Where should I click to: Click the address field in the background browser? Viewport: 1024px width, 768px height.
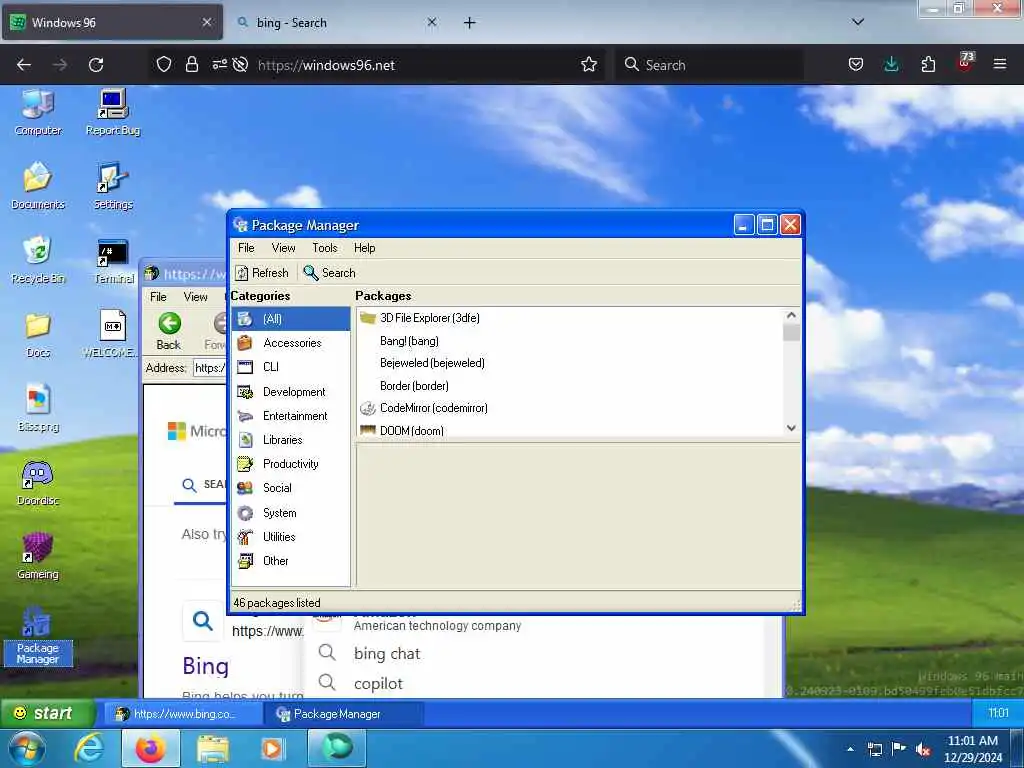coord(210,368)
